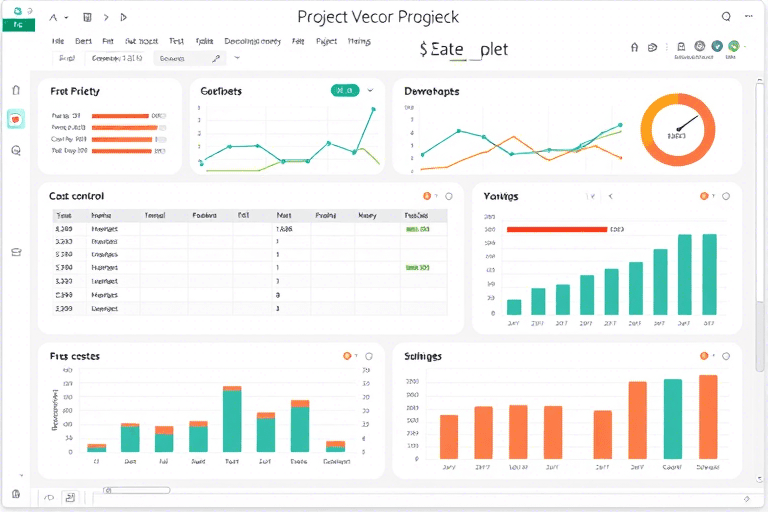Click the green circular icon in top-right toolbar
The width and height of the screenshot is (768, 512).
[x=734, y=45]
